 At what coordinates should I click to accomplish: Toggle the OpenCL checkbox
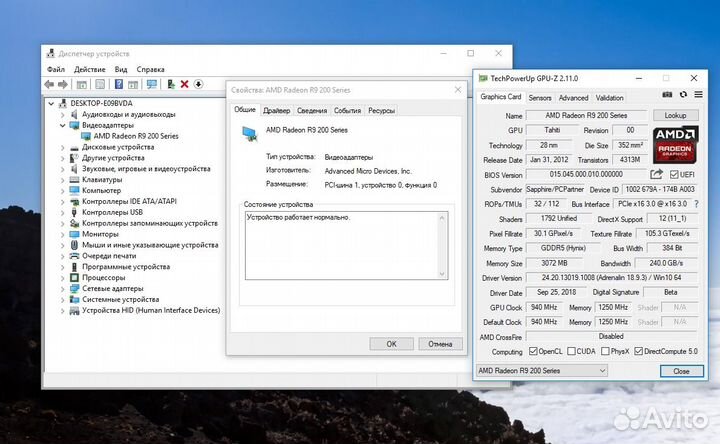pyautogui.click(x=535, y=351)
